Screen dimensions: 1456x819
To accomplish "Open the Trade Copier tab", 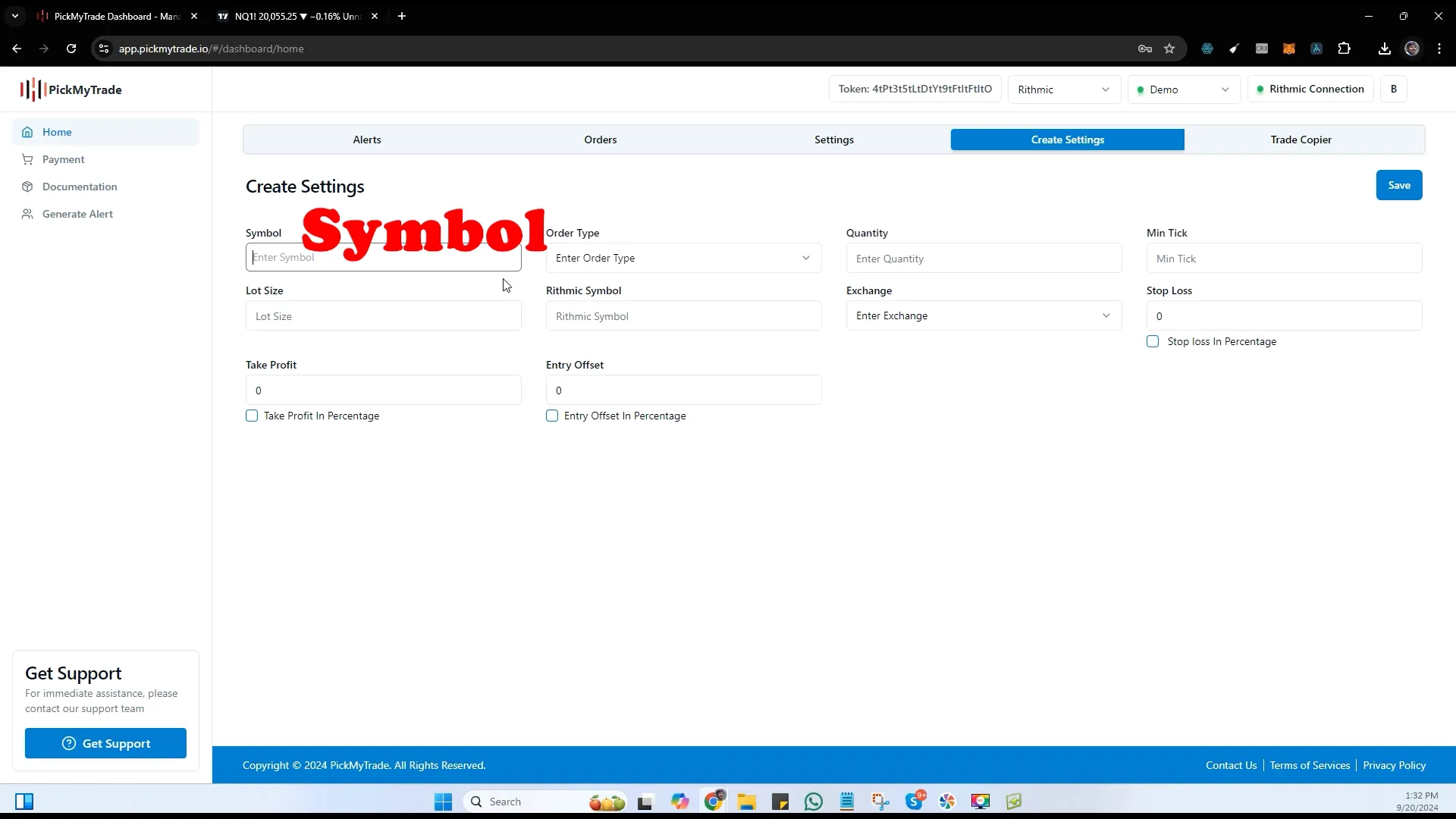I will (1301, 140).
